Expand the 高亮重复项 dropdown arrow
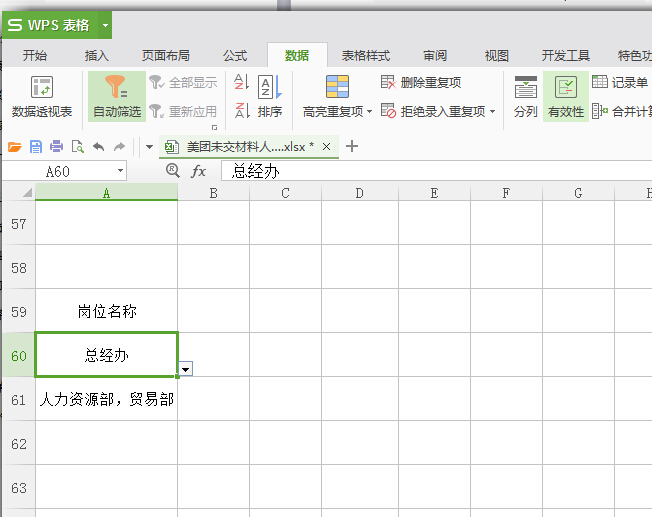Viewport: 652px width, 517px height. tap(369, 111)
